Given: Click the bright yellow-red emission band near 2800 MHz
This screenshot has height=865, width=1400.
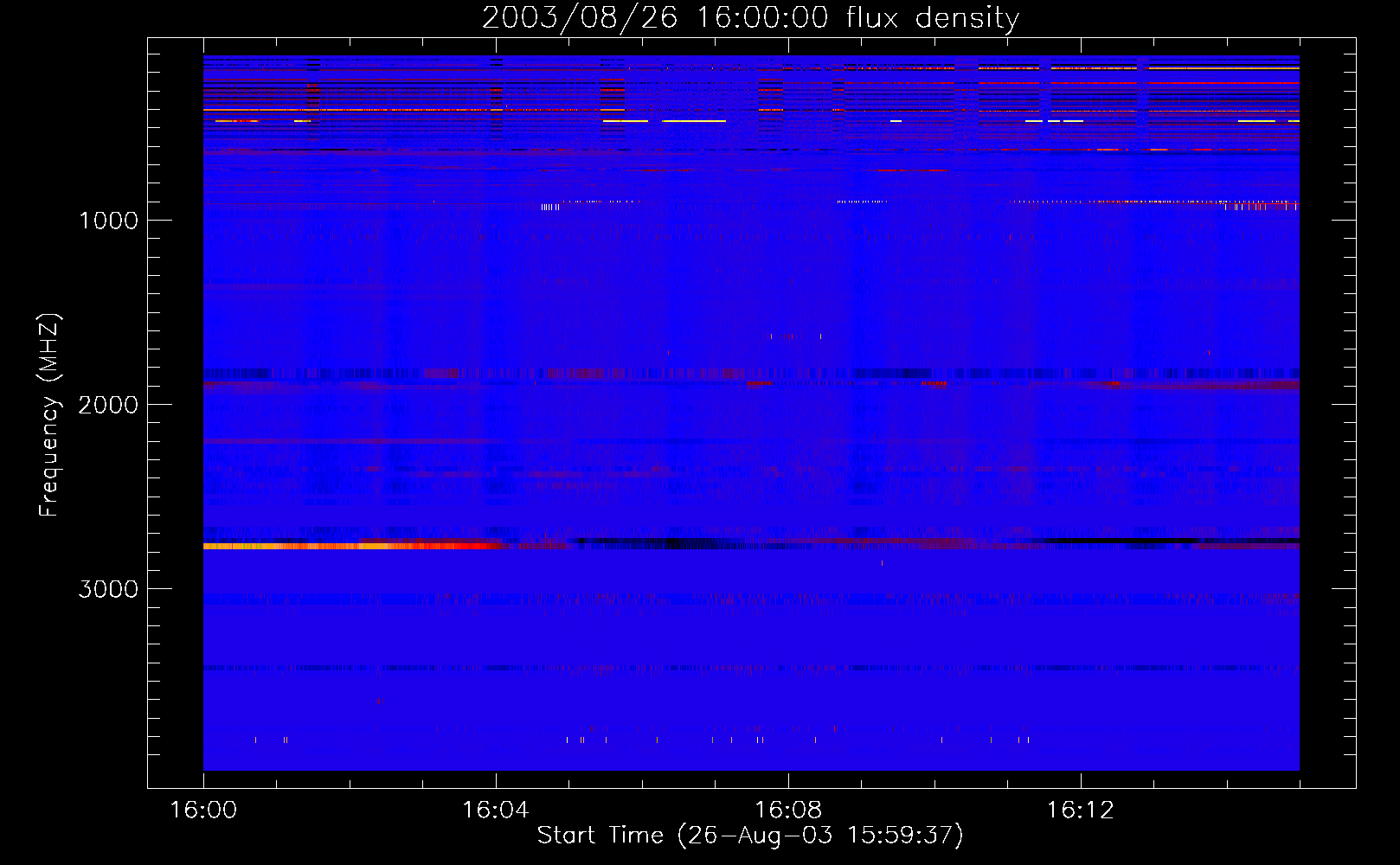Looking at the screenshot, I should 352,546.
